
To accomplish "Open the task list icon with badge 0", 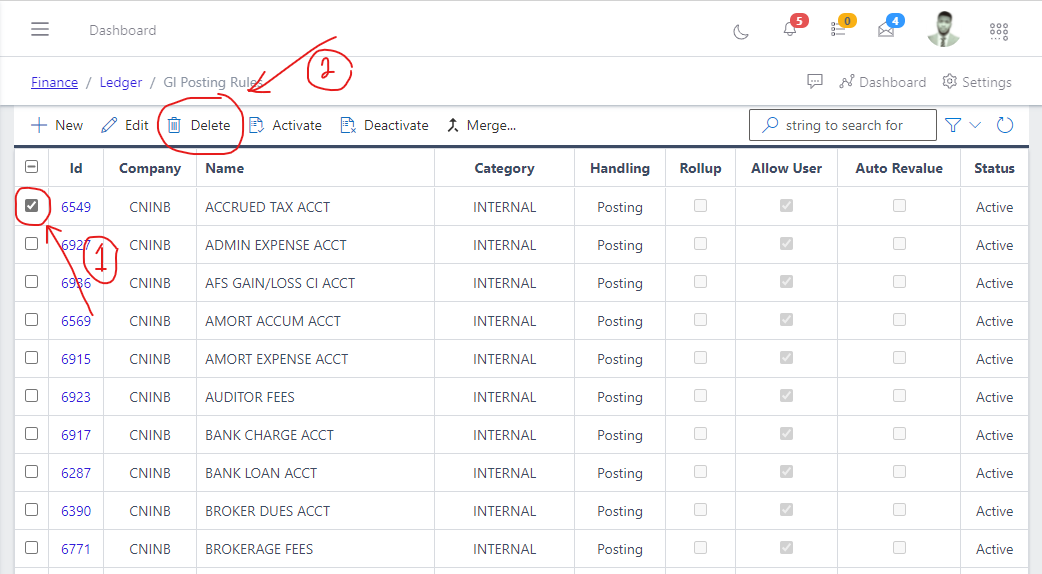I will tap(838, 29).
